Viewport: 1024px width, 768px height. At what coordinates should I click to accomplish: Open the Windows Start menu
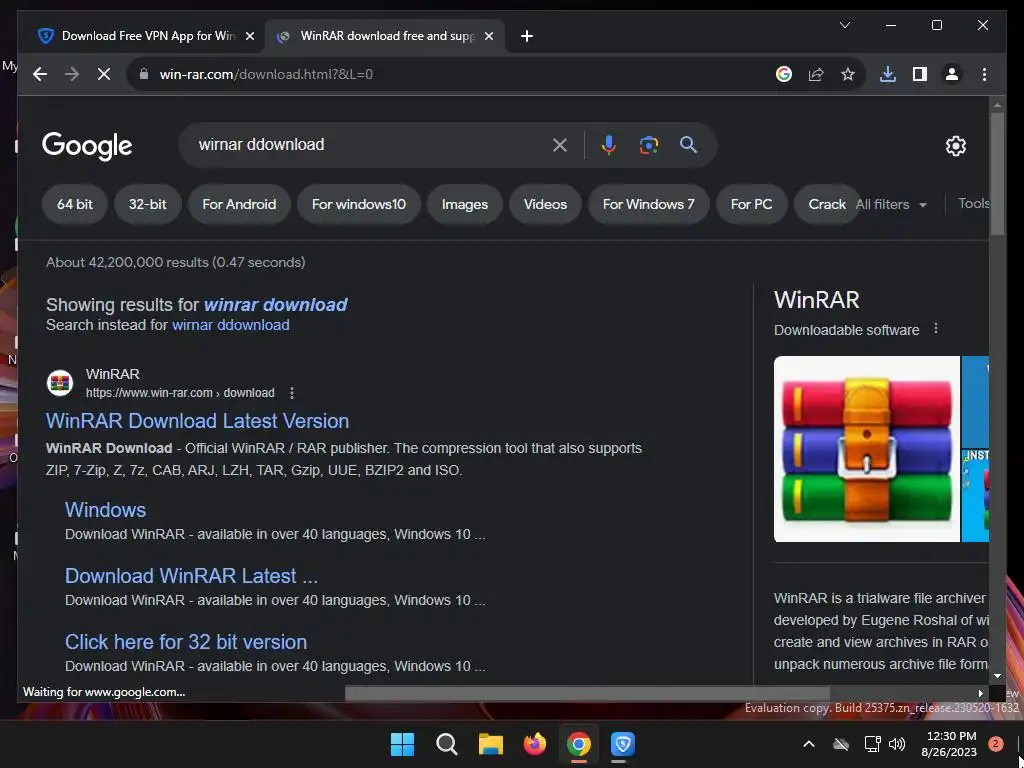pyautogui.click(x=402, y=744)
